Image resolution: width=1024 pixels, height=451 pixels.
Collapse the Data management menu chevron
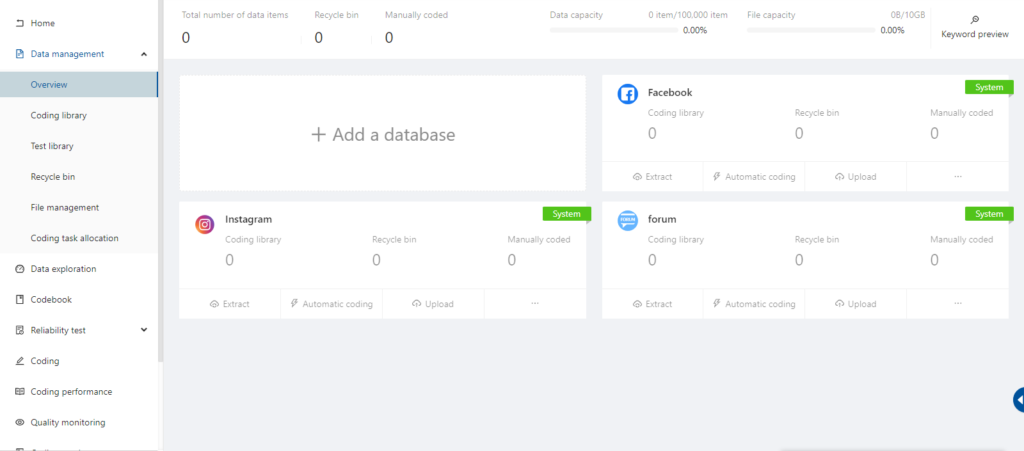click(x=144, y=54)
